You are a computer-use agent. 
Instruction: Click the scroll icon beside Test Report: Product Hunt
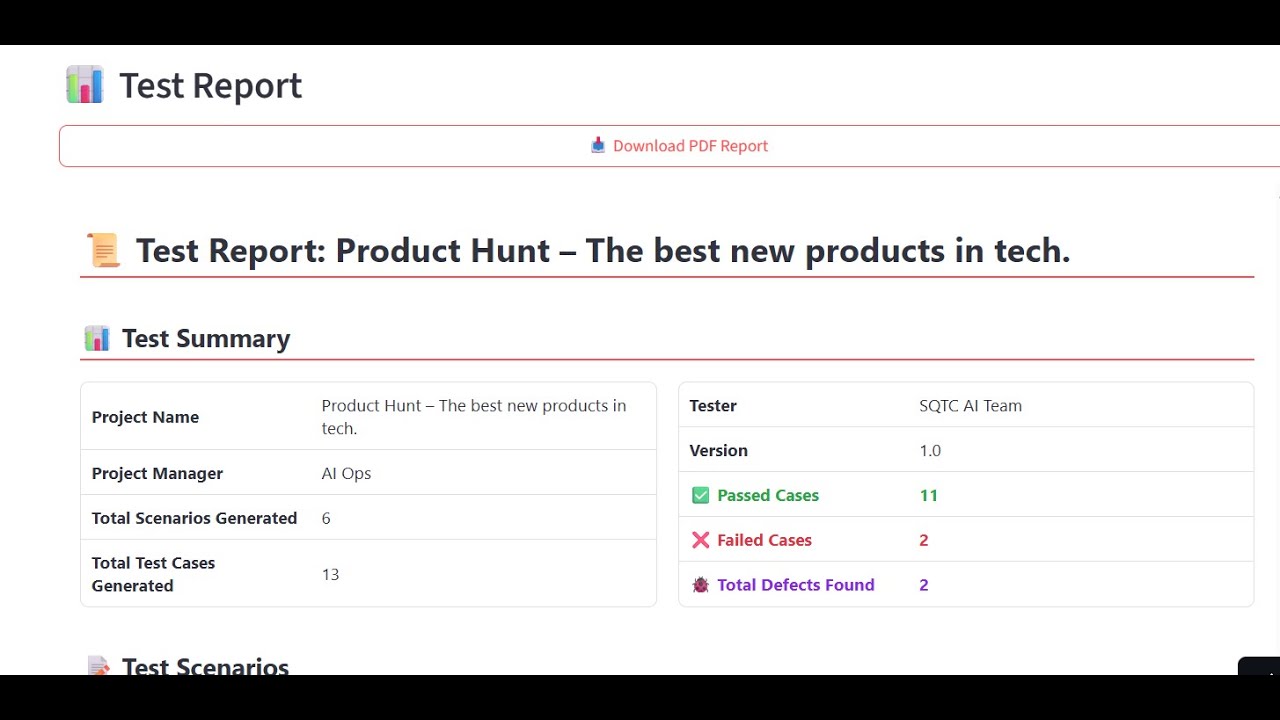[103, 250]
